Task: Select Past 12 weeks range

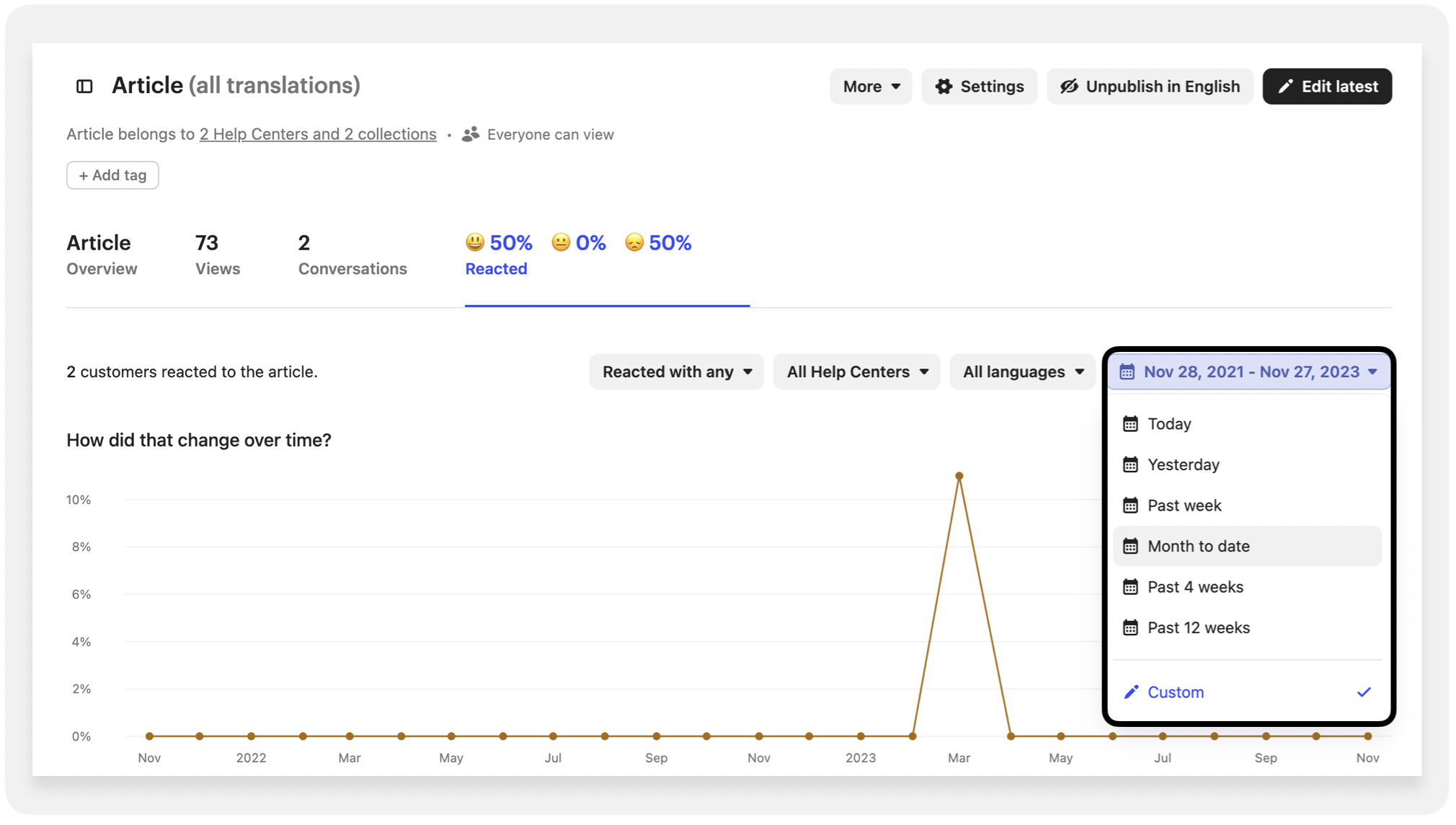Action: 1248,628
